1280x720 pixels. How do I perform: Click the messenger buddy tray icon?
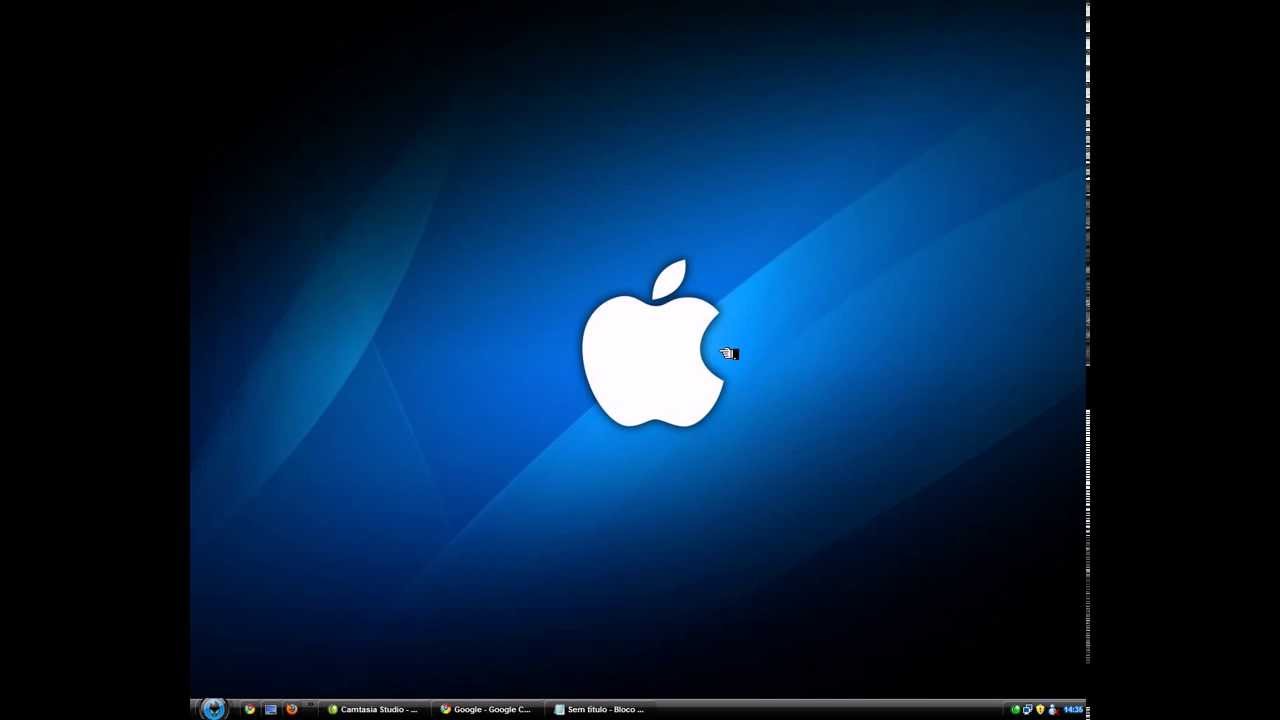click(x=1052, y=710)
